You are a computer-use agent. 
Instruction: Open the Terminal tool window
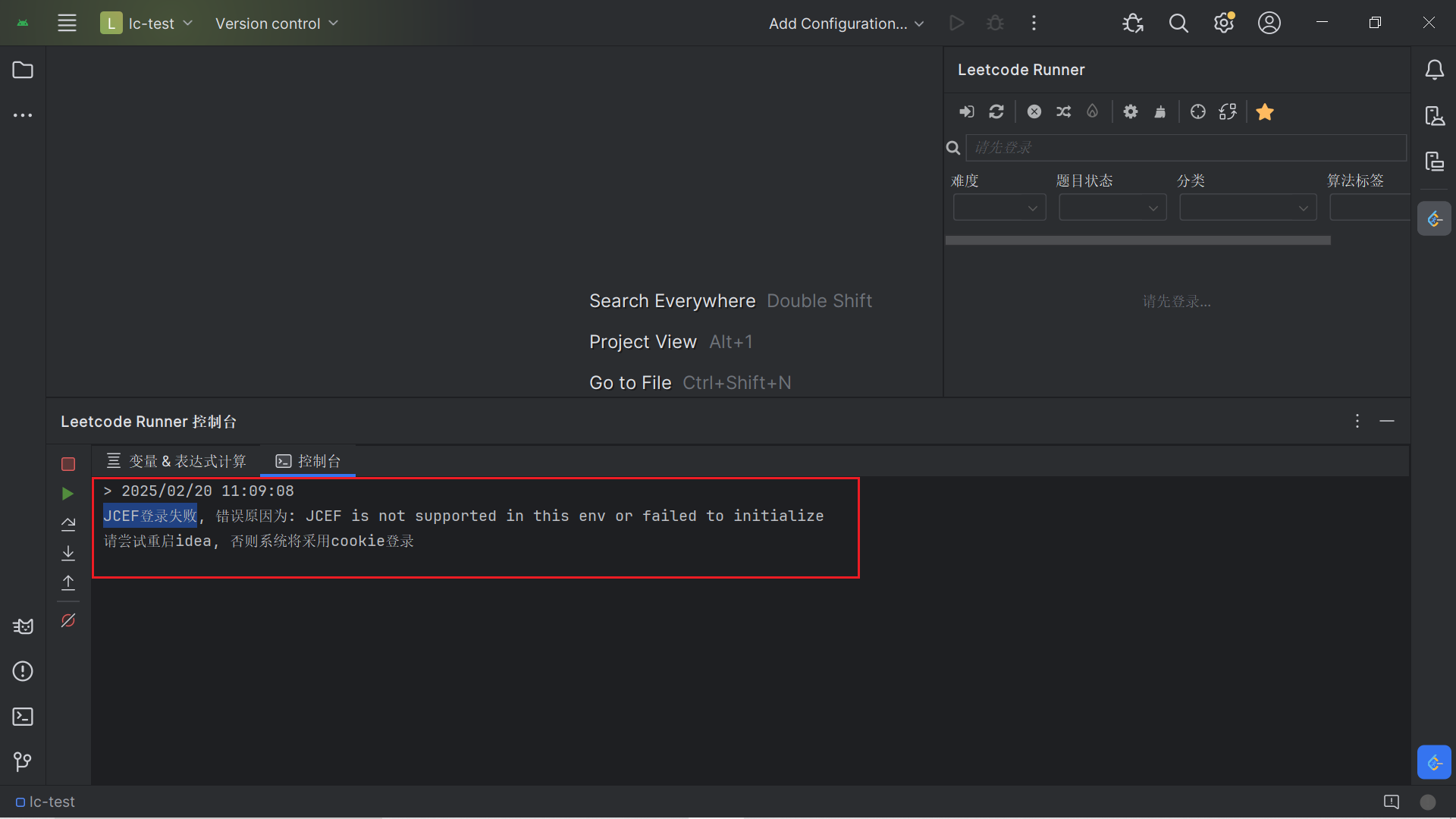coord(23,717)
